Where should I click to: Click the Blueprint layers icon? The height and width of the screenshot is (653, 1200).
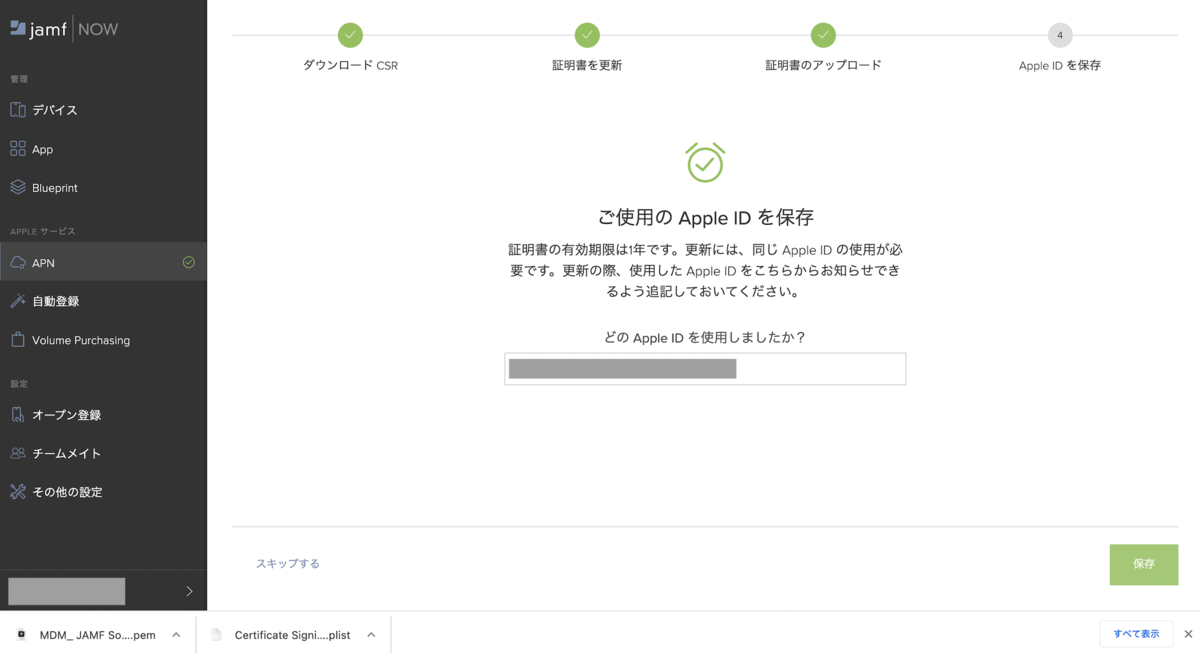(x=18, y=187)
